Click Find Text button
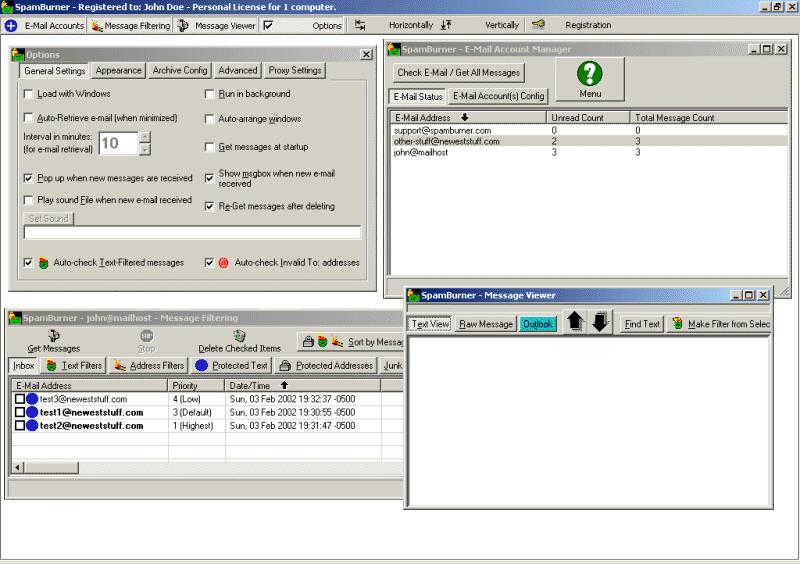The height and width of the screenshot is (564, 800). [642, 324]
